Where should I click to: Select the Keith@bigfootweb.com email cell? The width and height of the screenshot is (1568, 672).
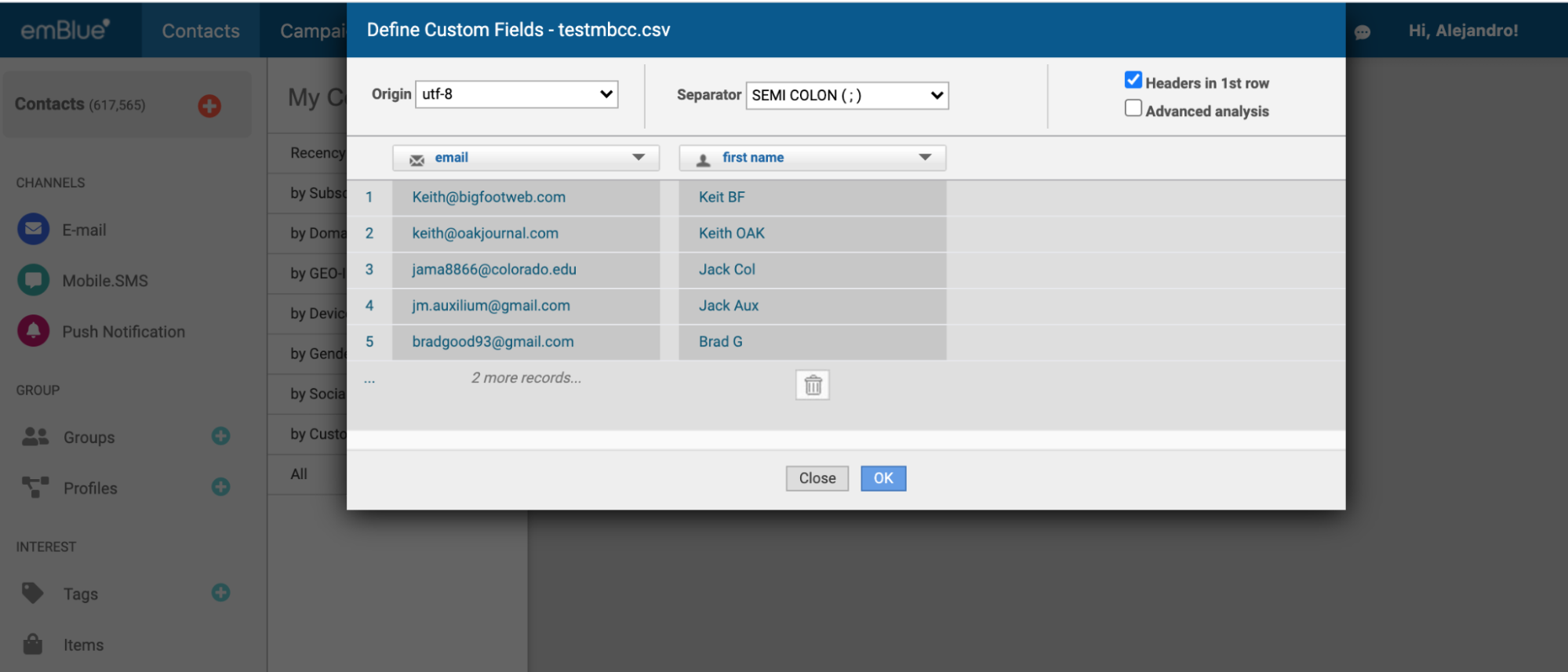489,198
